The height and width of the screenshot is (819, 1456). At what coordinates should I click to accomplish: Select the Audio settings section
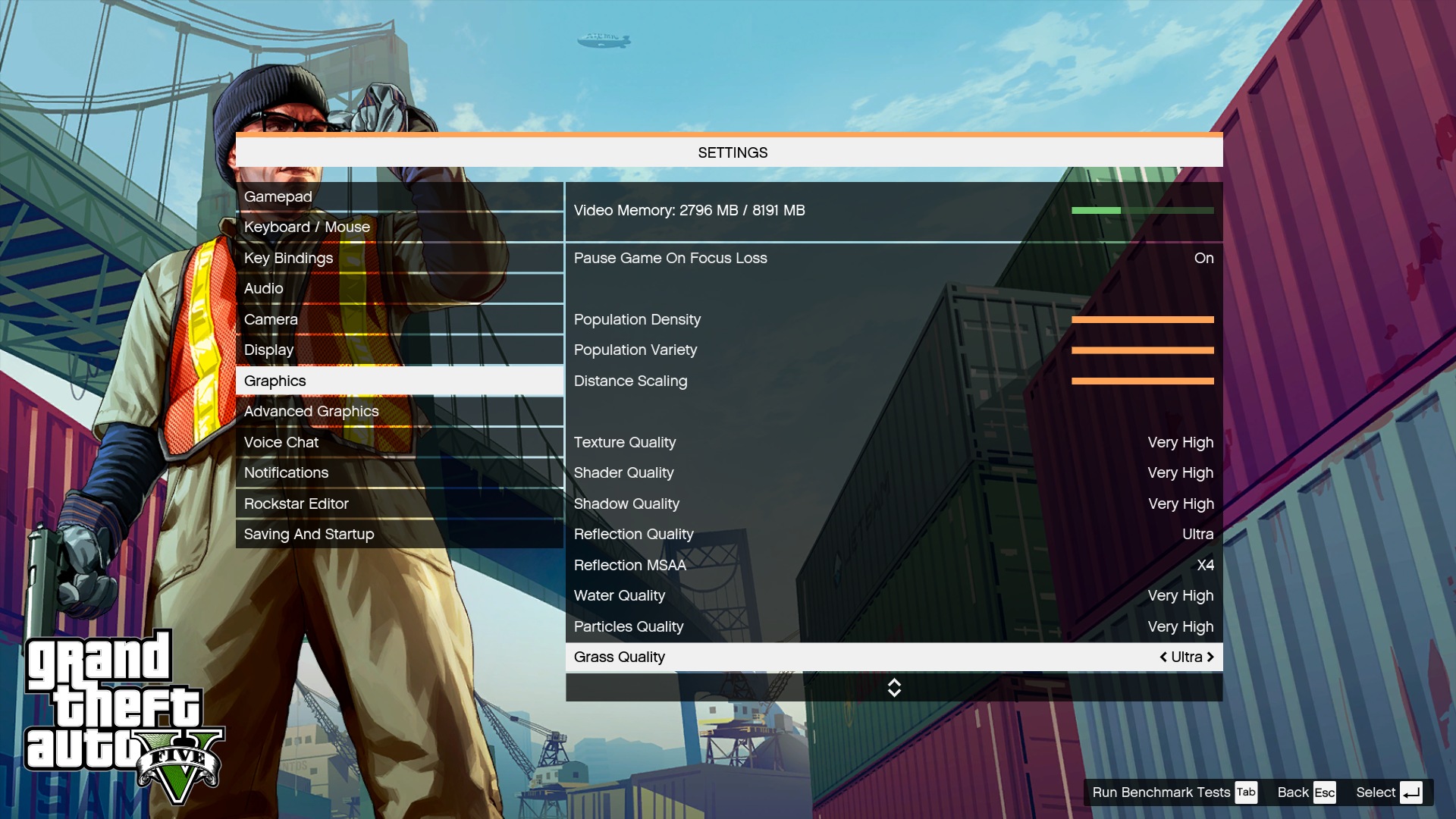click(263, 289)
